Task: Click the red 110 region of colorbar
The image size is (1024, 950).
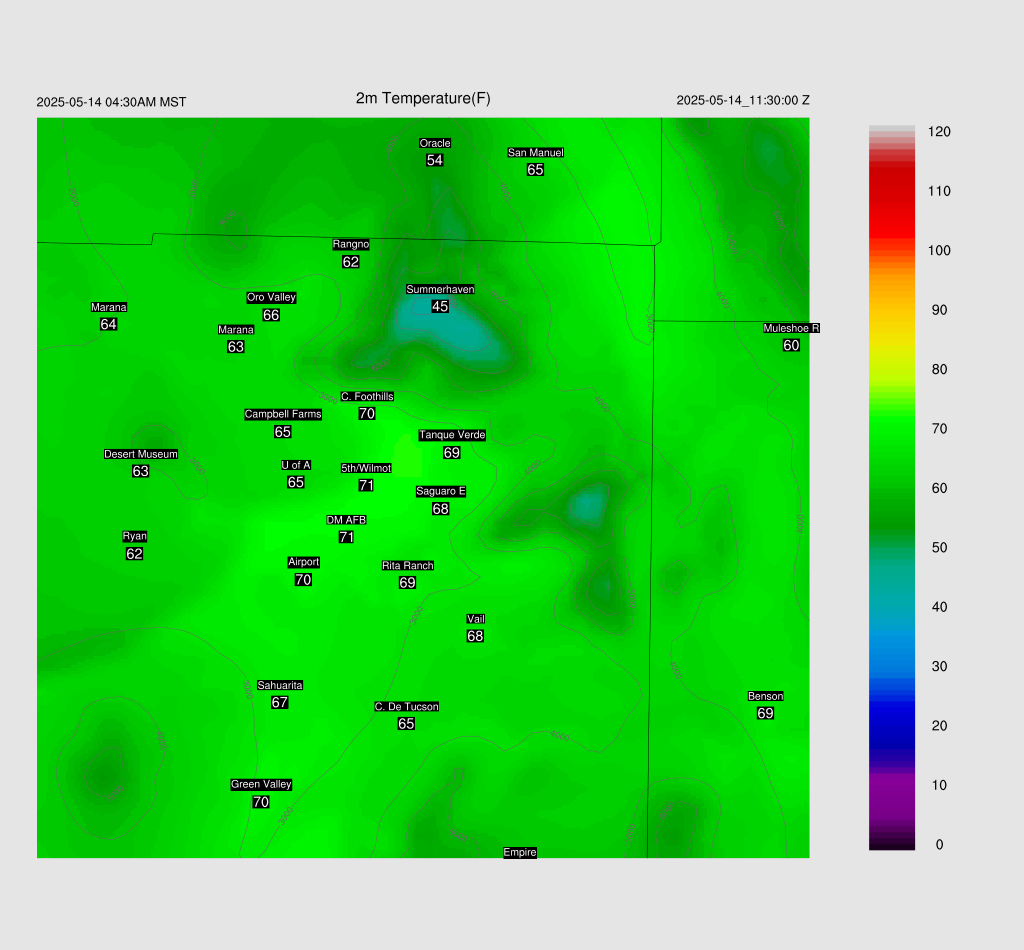Action: tap(891, 191)
